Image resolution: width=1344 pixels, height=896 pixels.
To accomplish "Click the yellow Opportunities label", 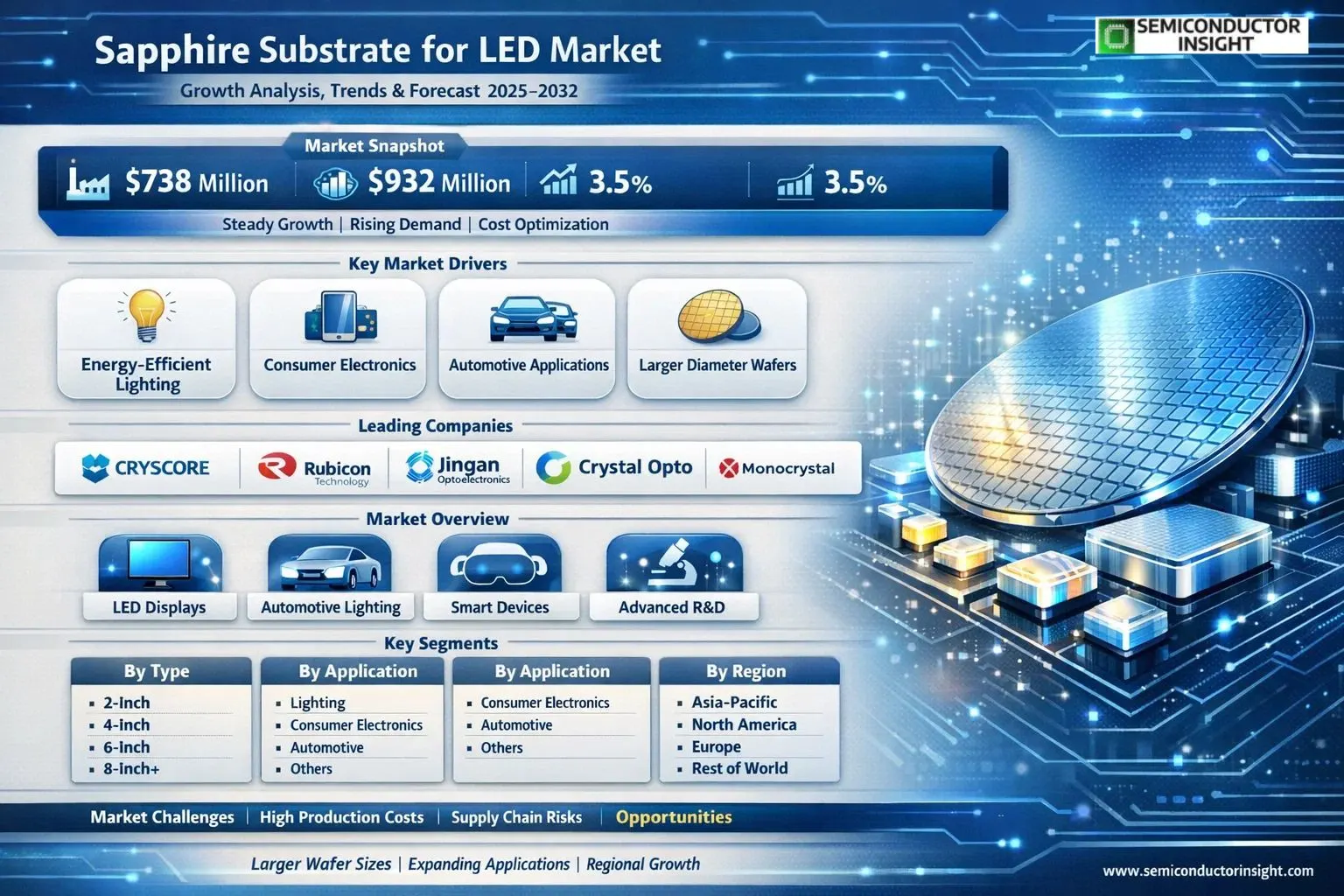I will click(x=674, y=817).
